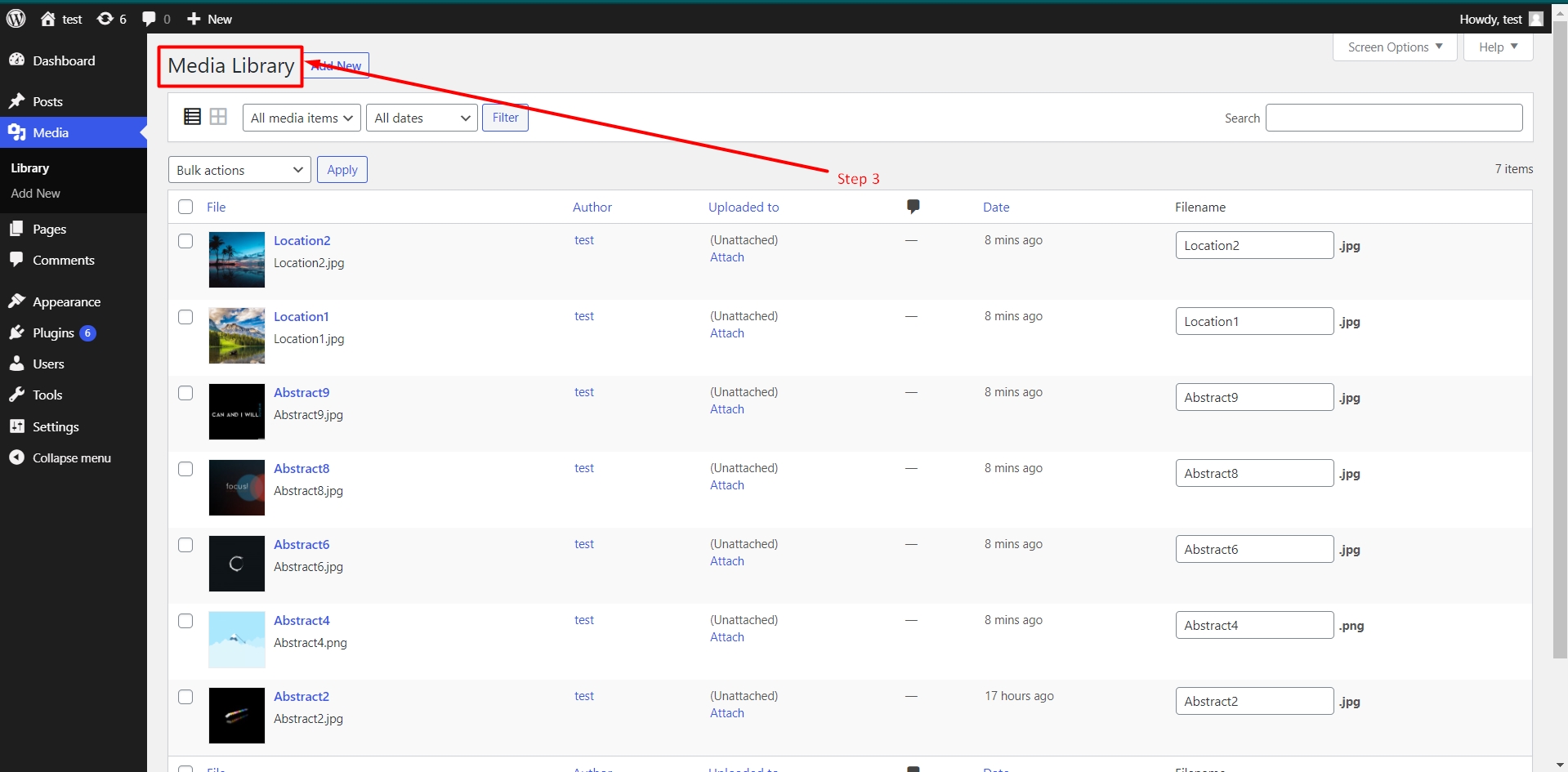The width and height of the screenshot is (1568, 772).
Task: Sort by the comments column icon
Action: (x=914, y=207)
